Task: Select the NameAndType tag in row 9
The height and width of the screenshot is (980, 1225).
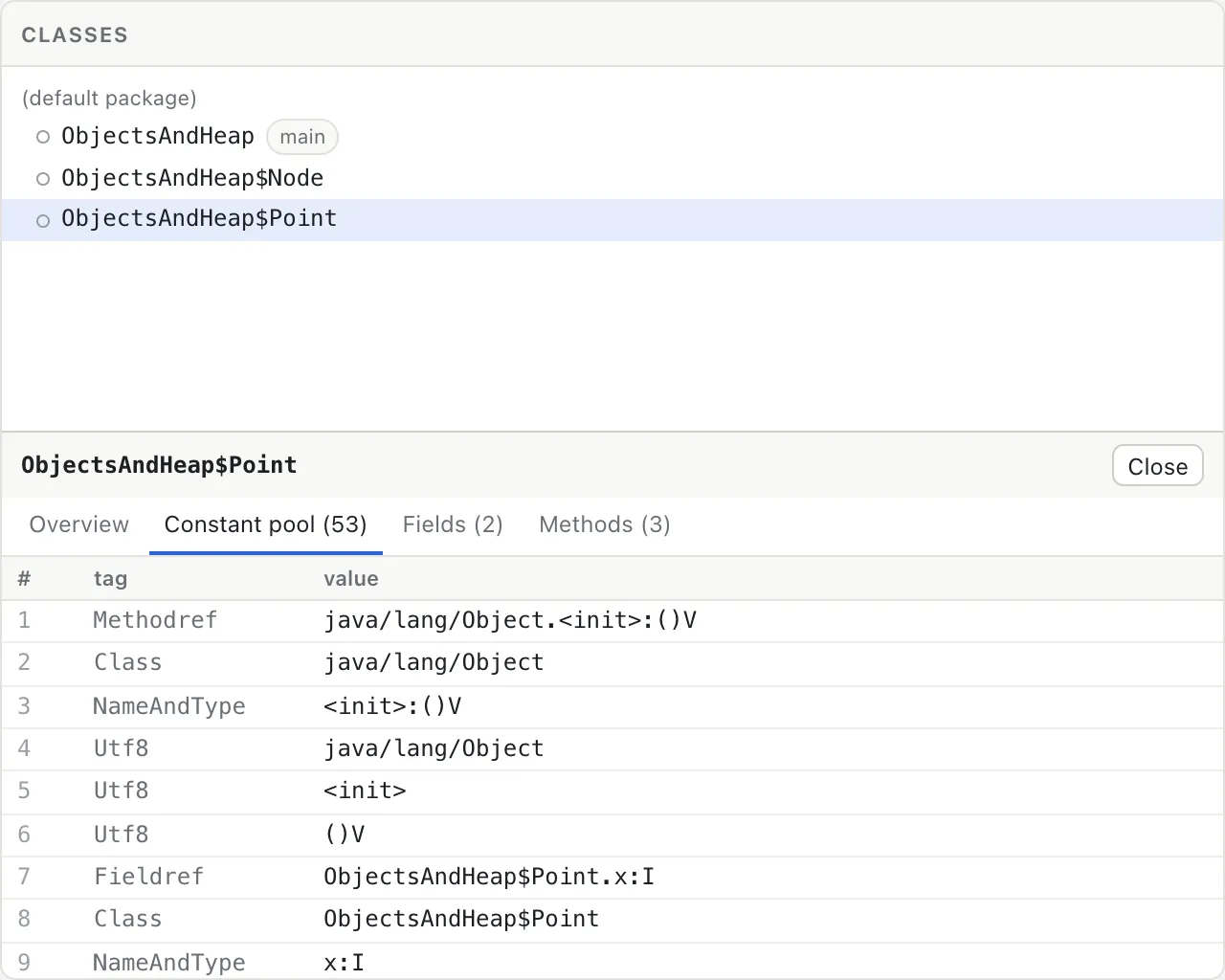Action: [169, 963]
